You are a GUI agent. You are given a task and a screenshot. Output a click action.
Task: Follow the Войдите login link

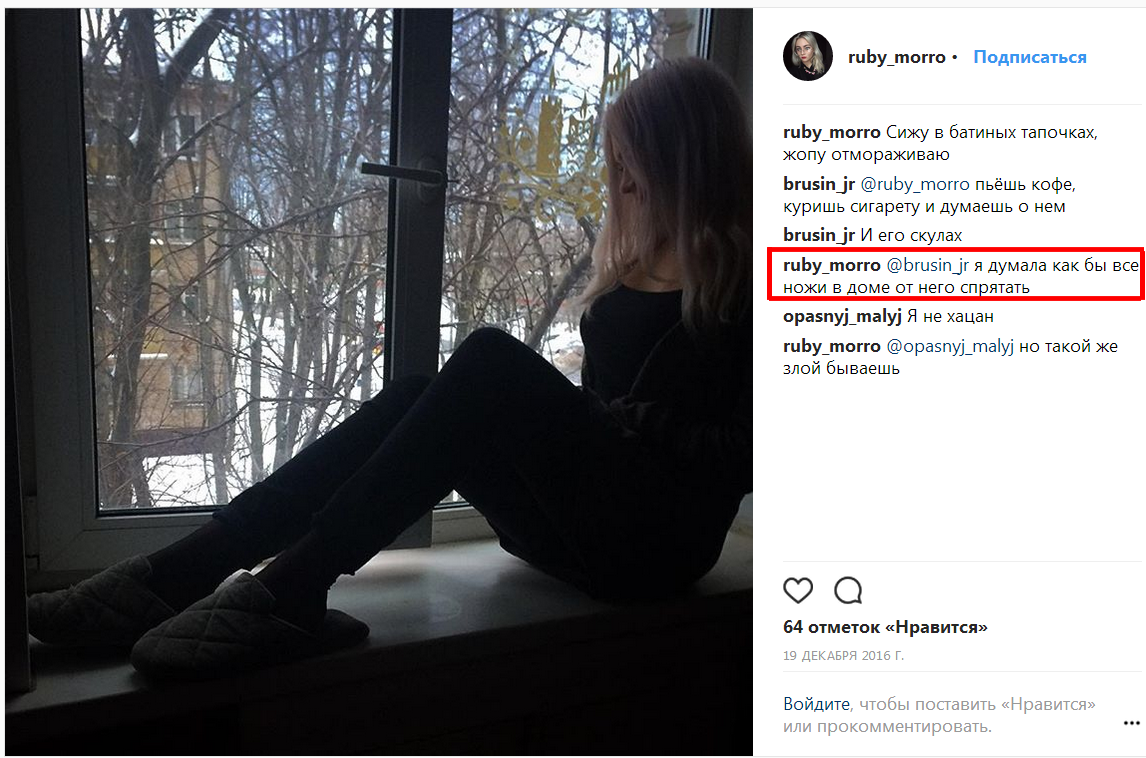click(x=816, y=704)
